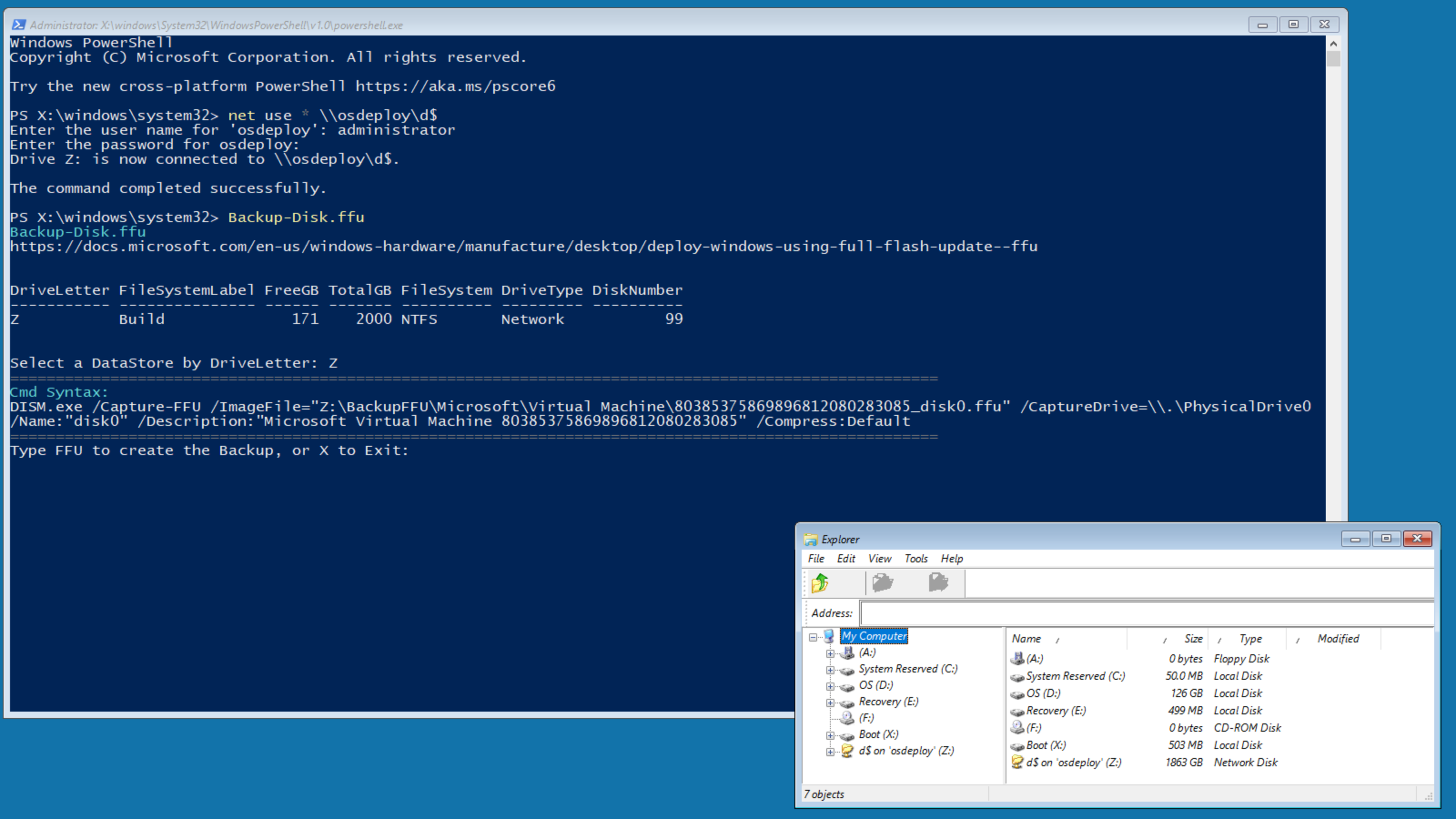The width and height of the screenshot is (1456, 819).
Task: Select System Reserved (C:) name in file list
Action: (1075, 676)
